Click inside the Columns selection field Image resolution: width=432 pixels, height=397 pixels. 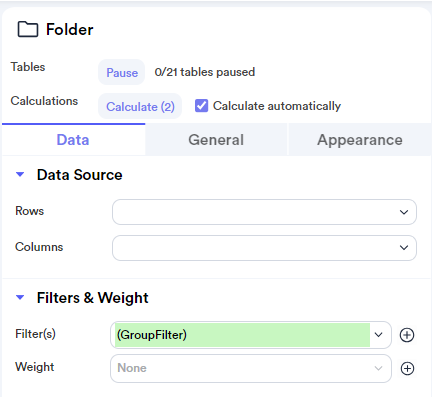(x=264, y=248)
